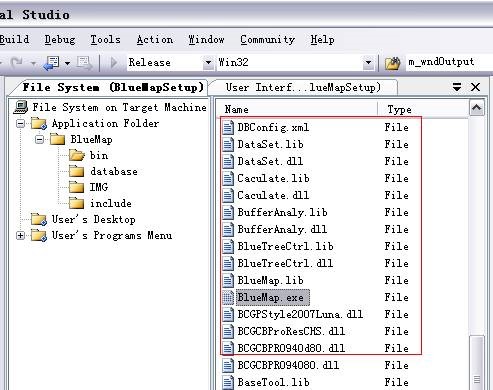The height and width of the screenshot is (390, 493).
Task: Open the Build menu
Action: click(14, 39)
